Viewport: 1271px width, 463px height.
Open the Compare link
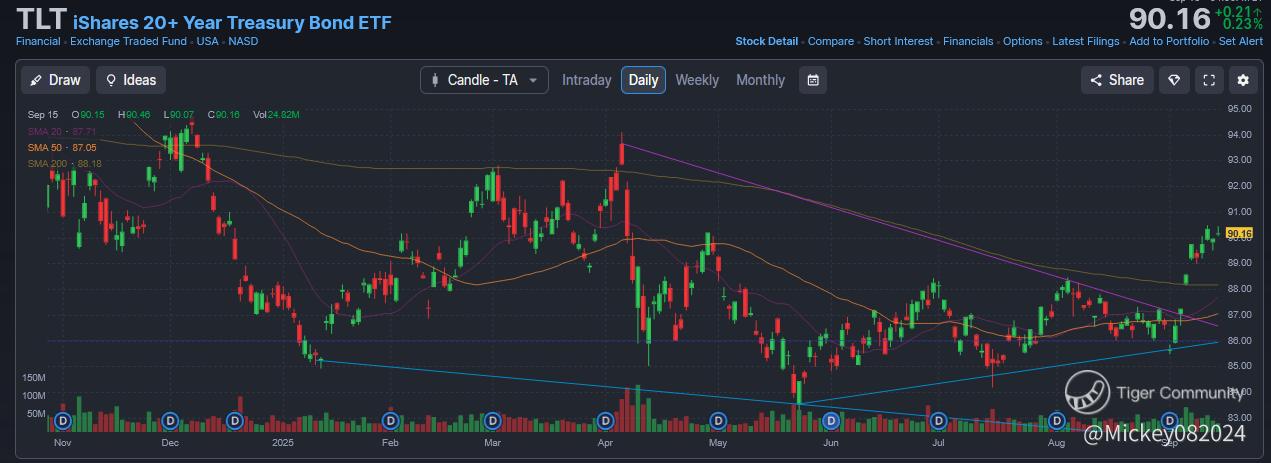click(x=831, y=41)
